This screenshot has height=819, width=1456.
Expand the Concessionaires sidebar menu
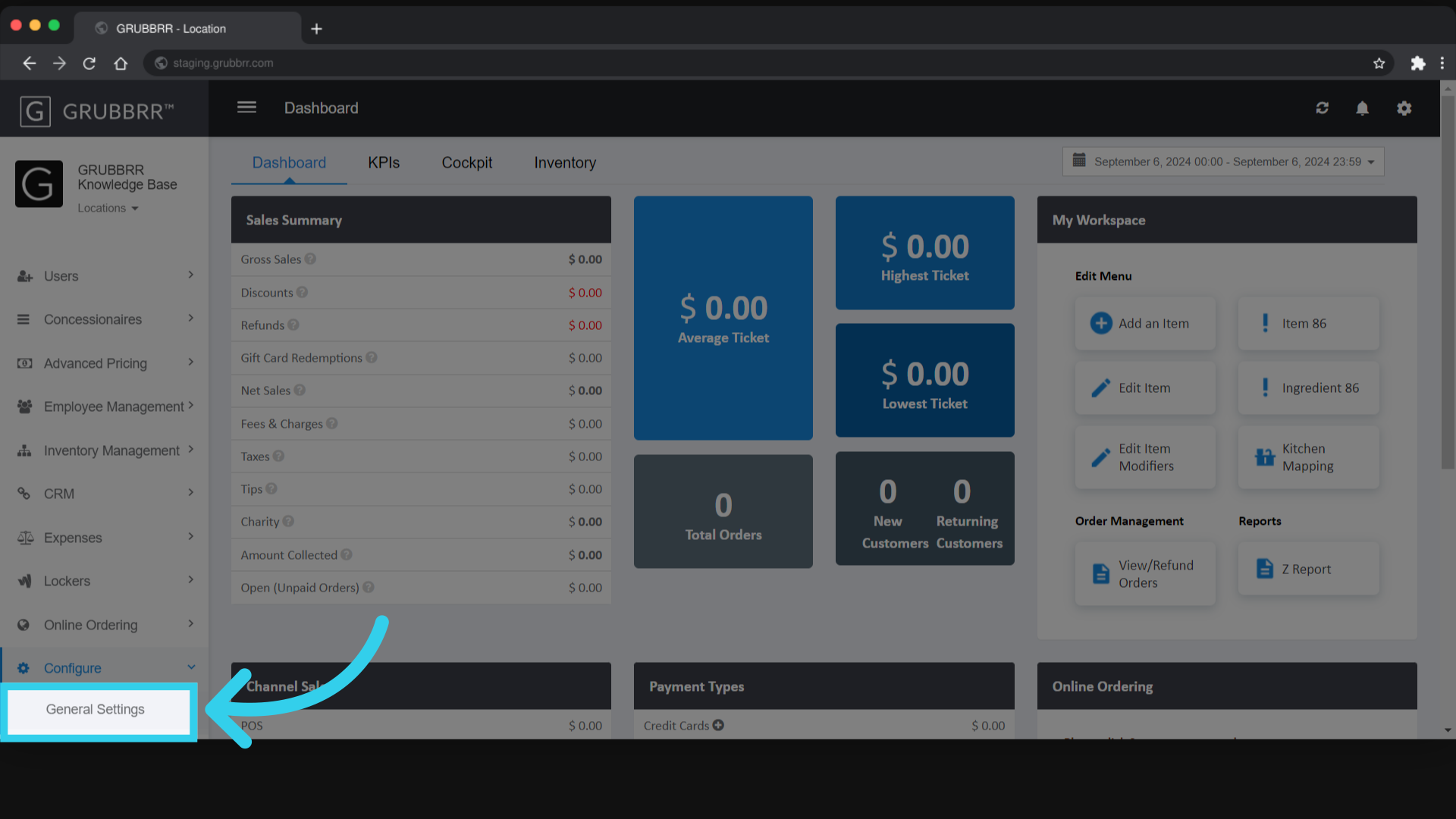coord(105,319)
